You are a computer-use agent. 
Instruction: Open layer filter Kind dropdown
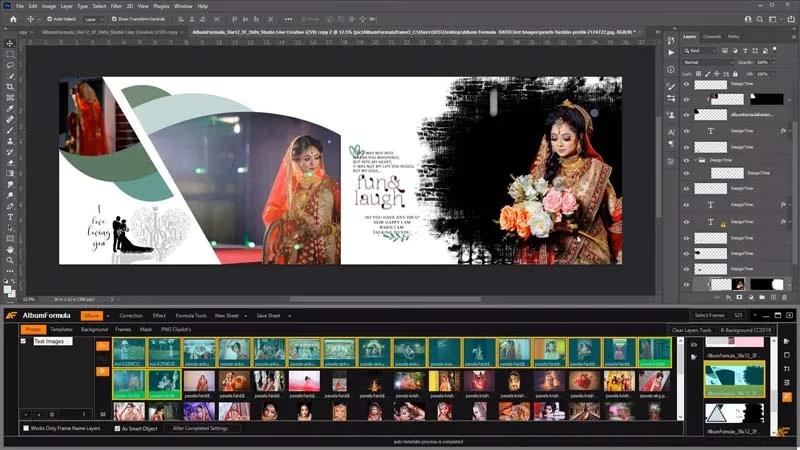coord(700,51)
